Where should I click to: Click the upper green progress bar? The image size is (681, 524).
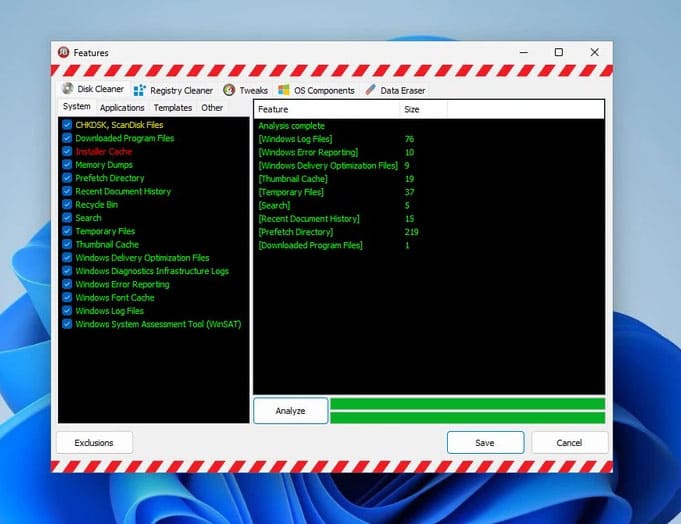click(x=467, y=404)
